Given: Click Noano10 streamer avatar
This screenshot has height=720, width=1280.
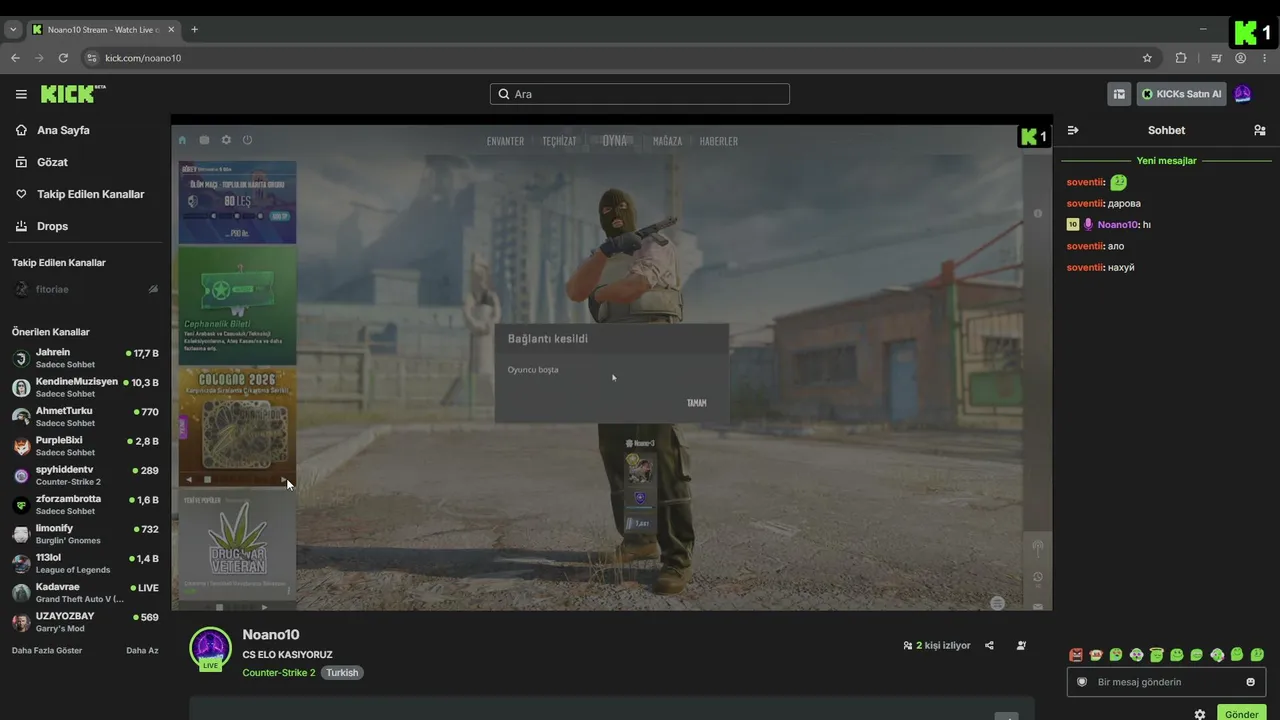Looking at the screenshot, I should point(210,648).
